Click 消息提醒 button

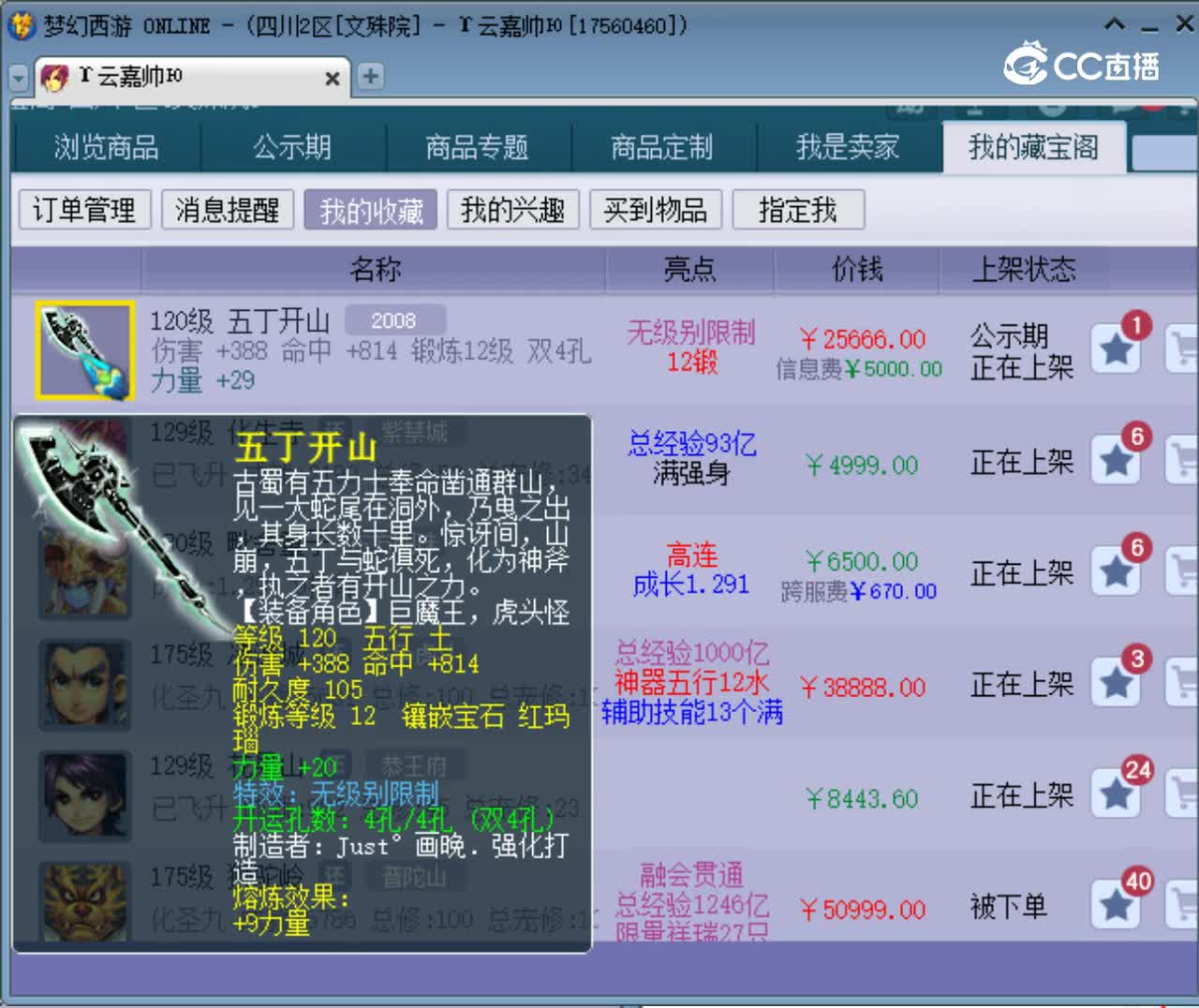coord(228,210)
